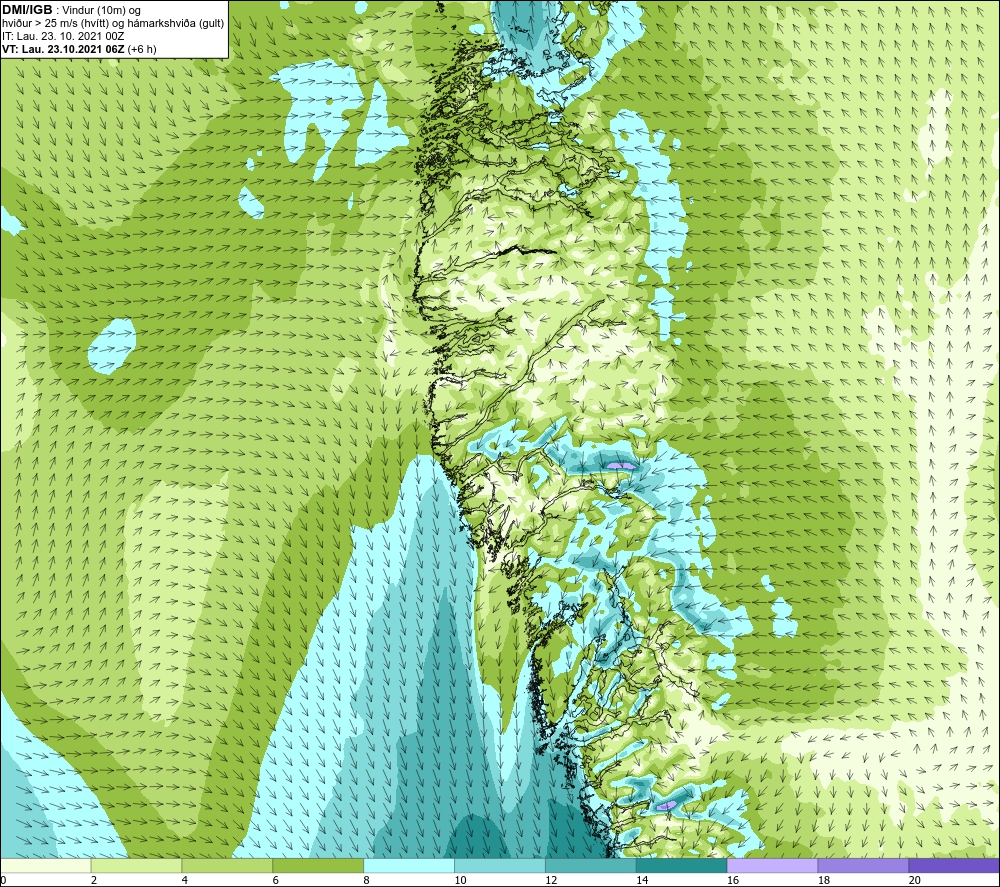Click the green 4–6 m/s legend swatch
Screen dimensions: 1000x887
[227, 866]
